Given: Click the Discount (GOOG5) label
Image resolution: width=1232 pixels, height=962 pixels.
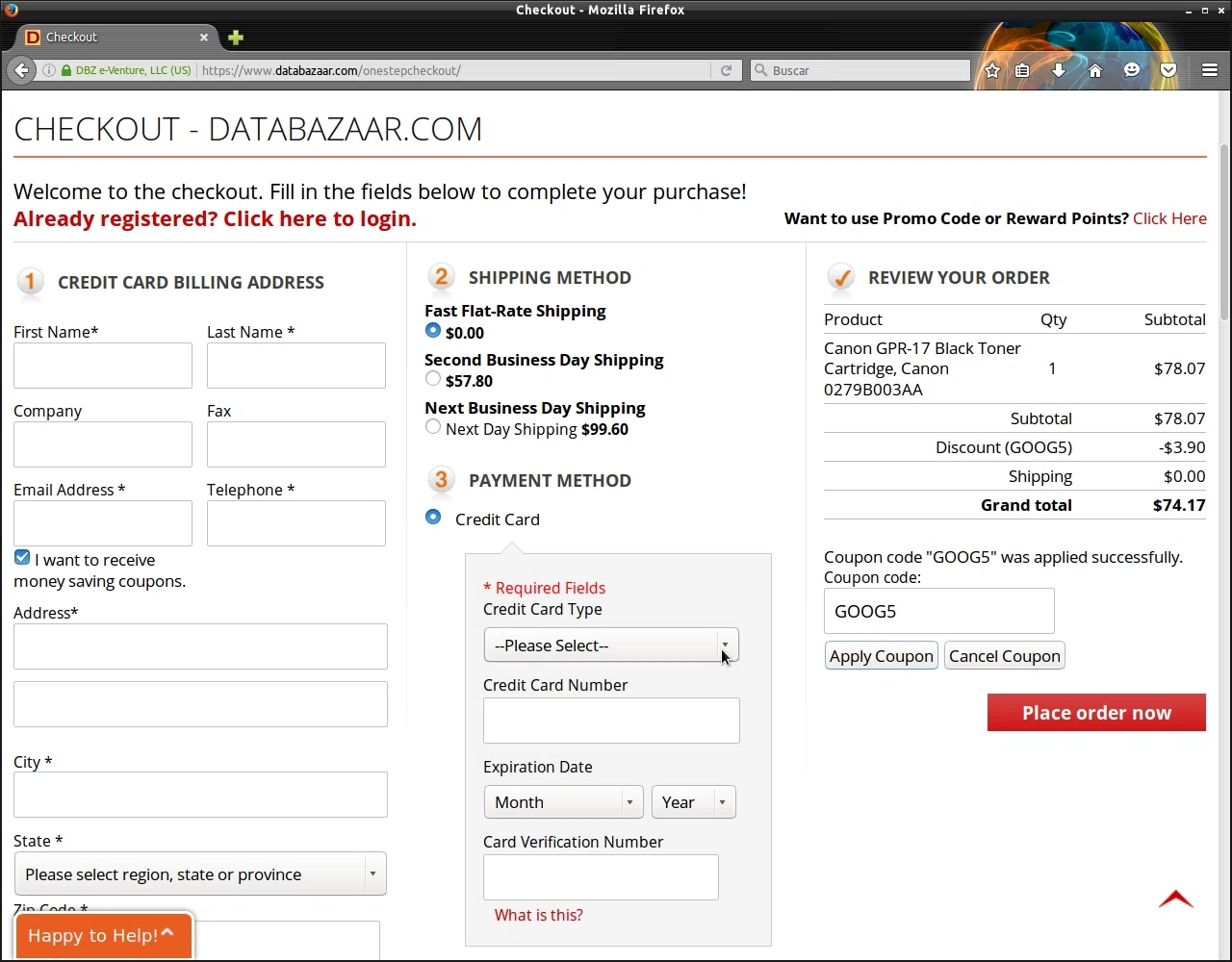Looking at the screenshot, I should tap(1003, 447).
